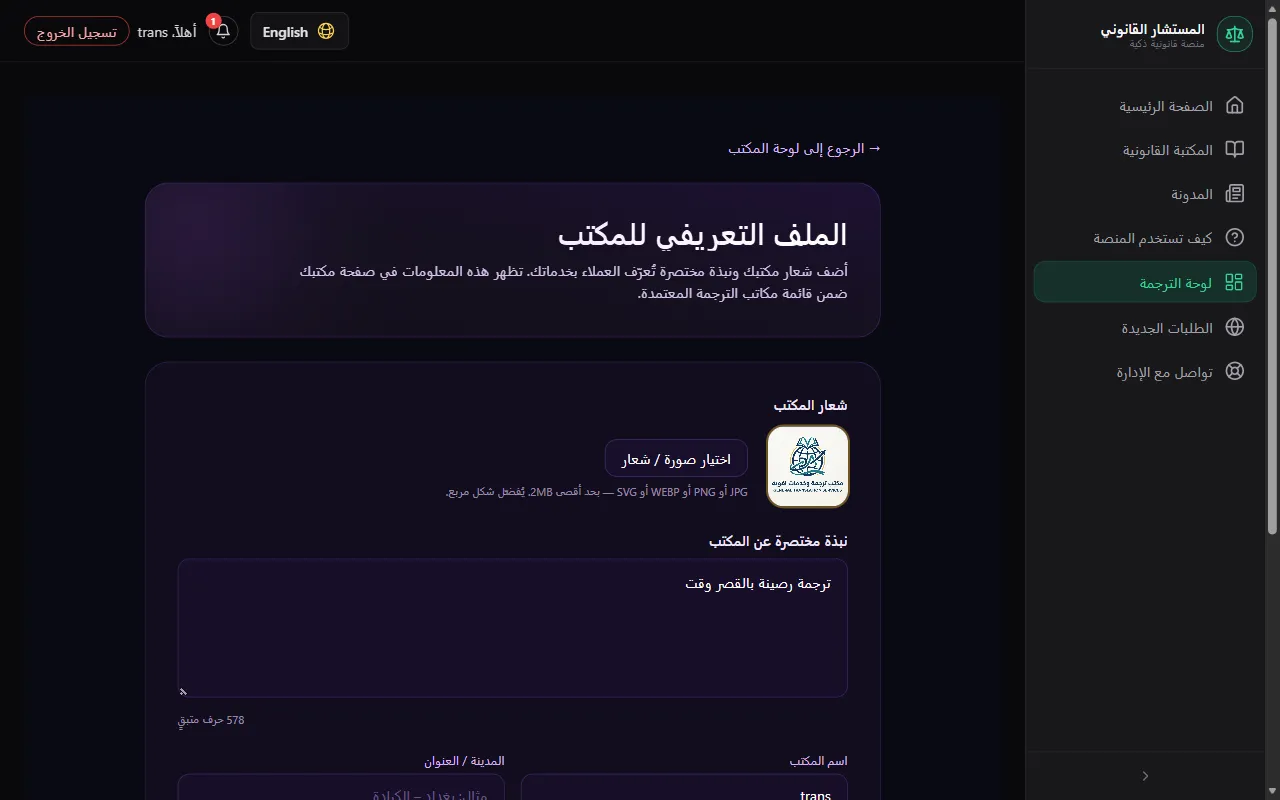Viewport: 1280px width, 800px height.
Task: Collapse the sidebar with the bottom chevron
Action: [1145, 776]
